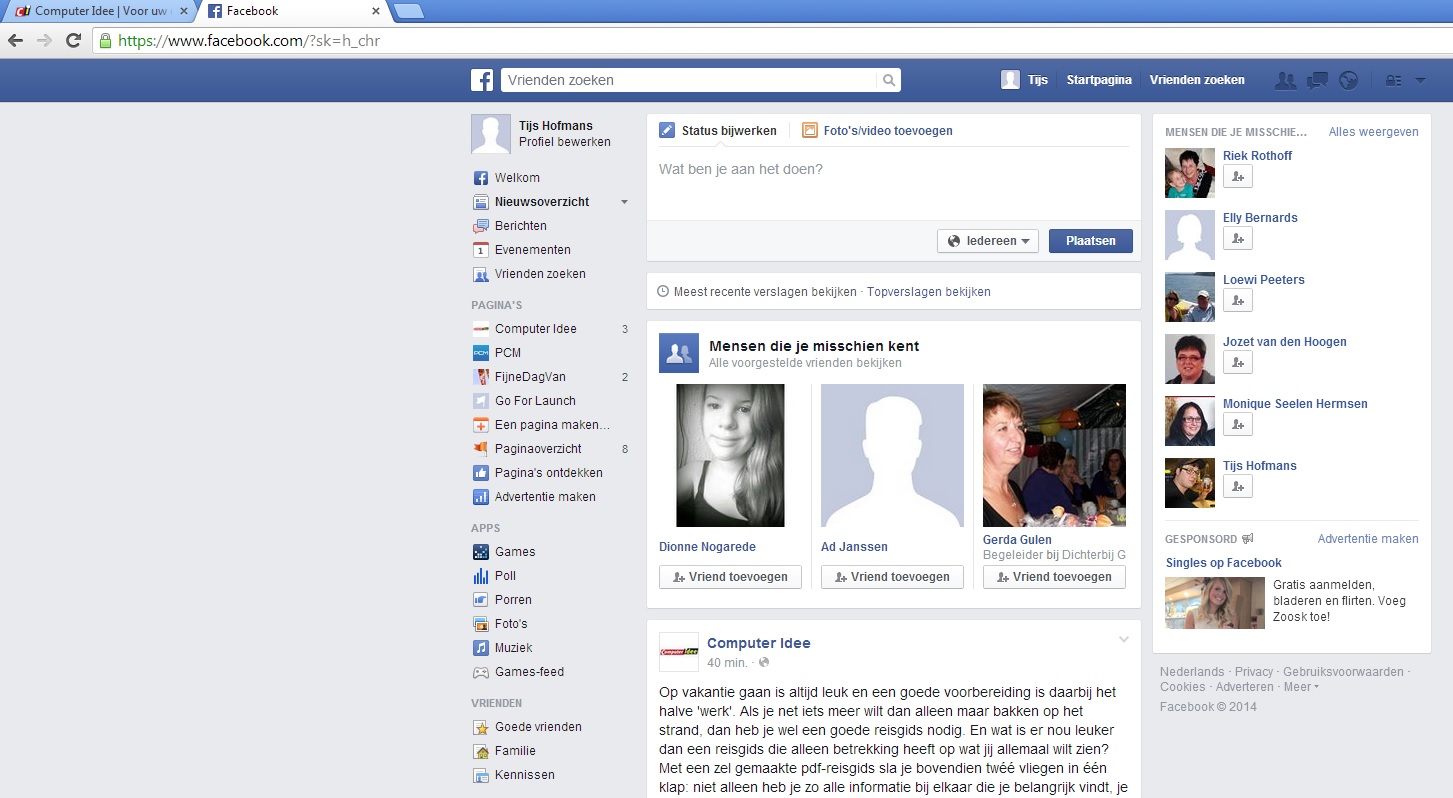Open FijneDagVan page in sidebar

(530, 377)
